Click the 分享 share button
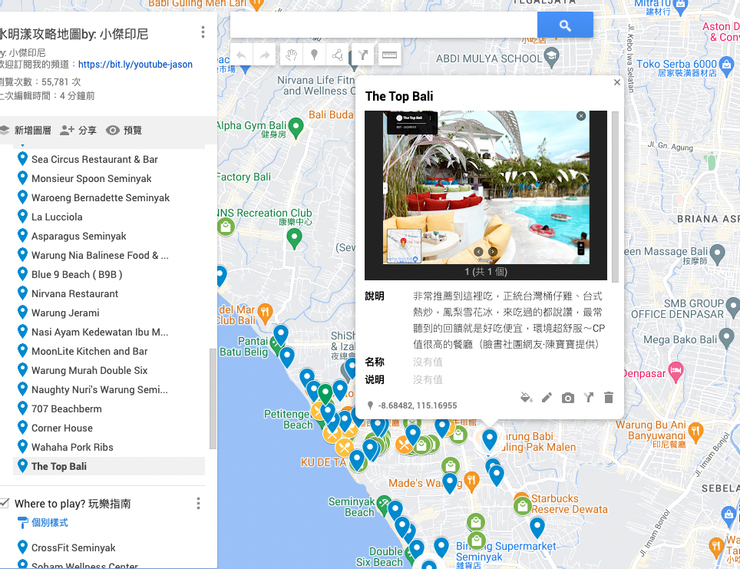Image resolution: width=740 pixels, height=569 pixels. [x=78, y=130]
